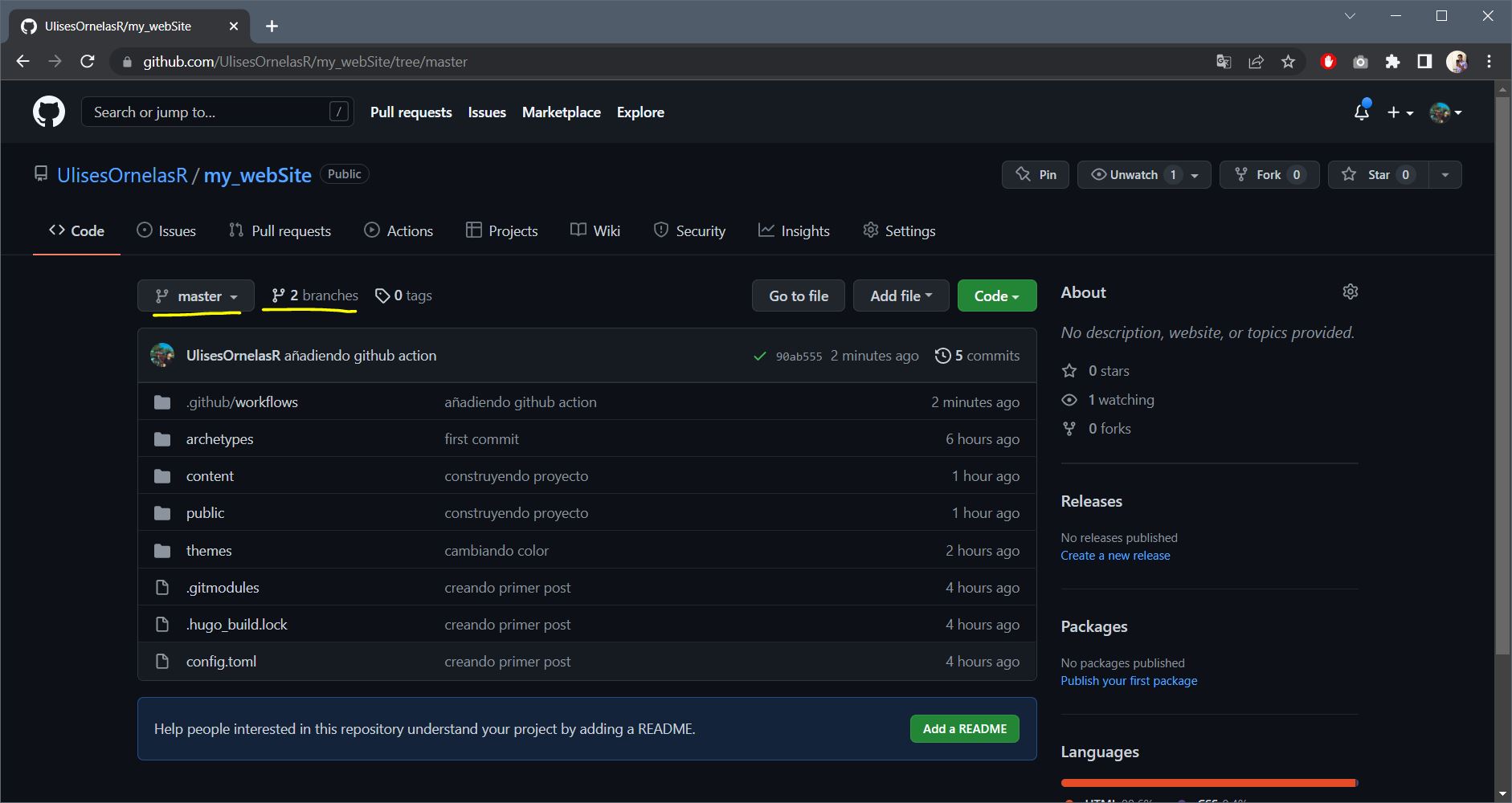Viewport: 1512px width, 803px height.
Task: Switch to the Issues repository tab
Action: tap(166, 231)
